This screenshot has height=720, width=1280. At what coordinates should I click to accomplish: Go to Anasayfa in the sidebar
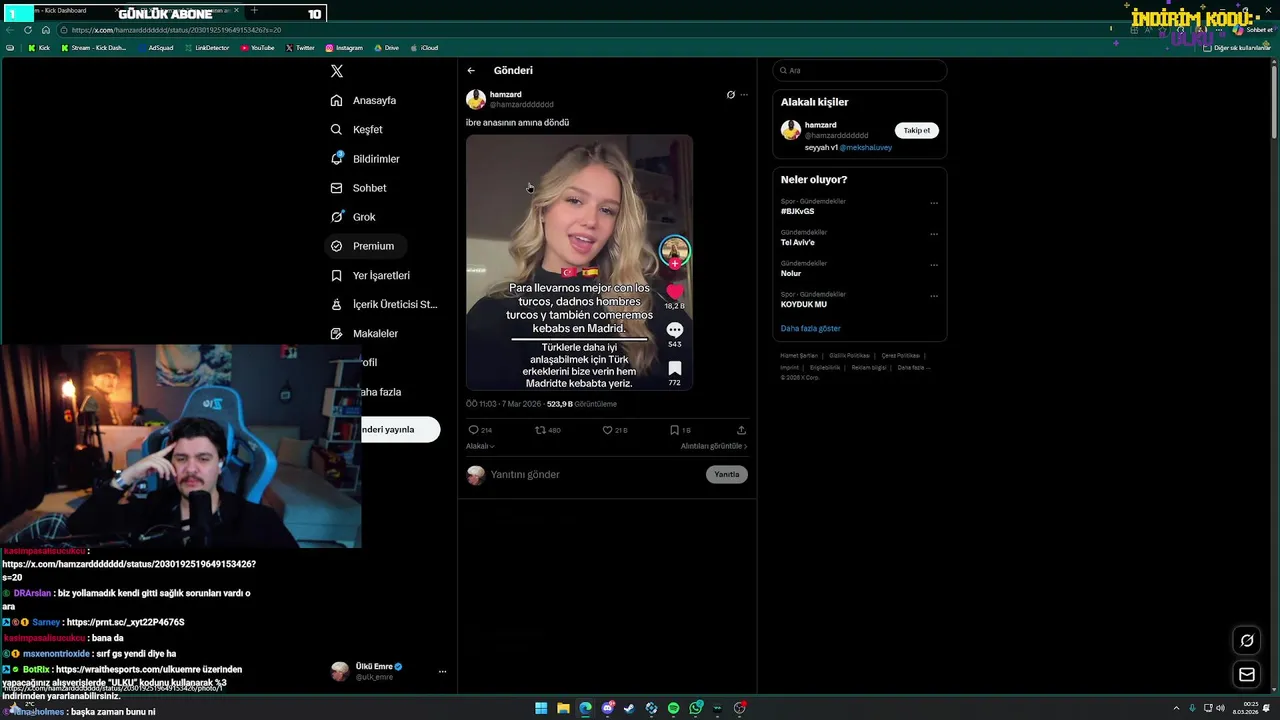coord(363,100)
